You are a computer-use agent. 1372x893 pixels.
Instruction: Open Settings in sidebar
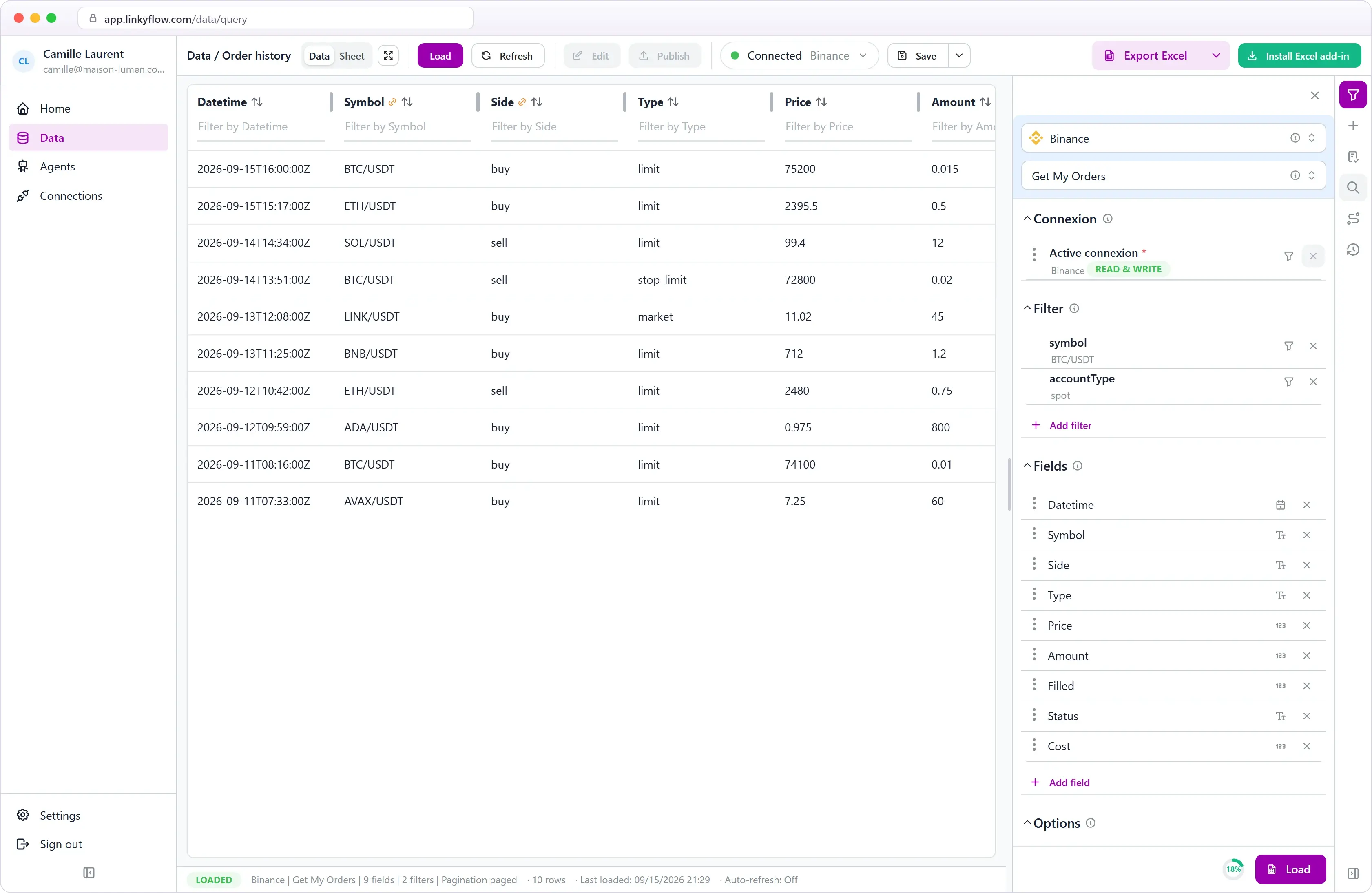point(88,815)
